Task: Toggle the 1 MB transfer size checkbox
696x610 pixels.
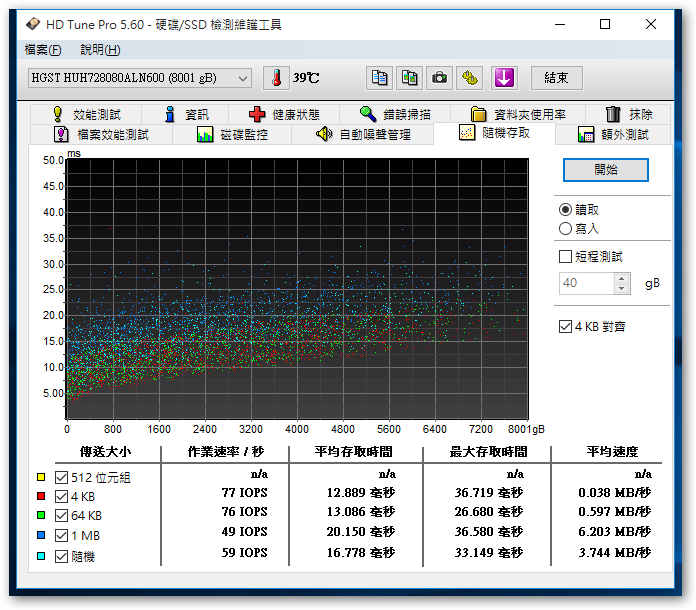Action: pyautogui.click(x=62, y=535)
